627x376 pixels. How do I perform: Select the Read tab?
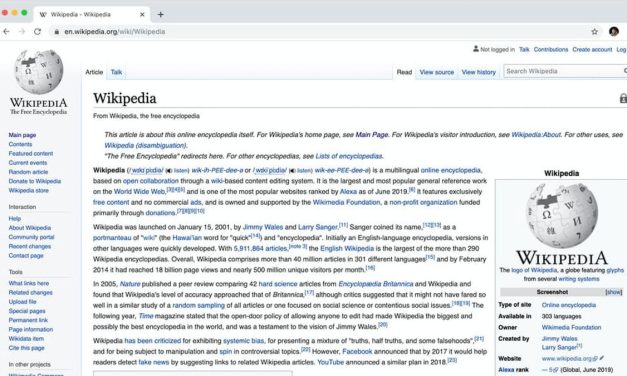click(404, 72)
